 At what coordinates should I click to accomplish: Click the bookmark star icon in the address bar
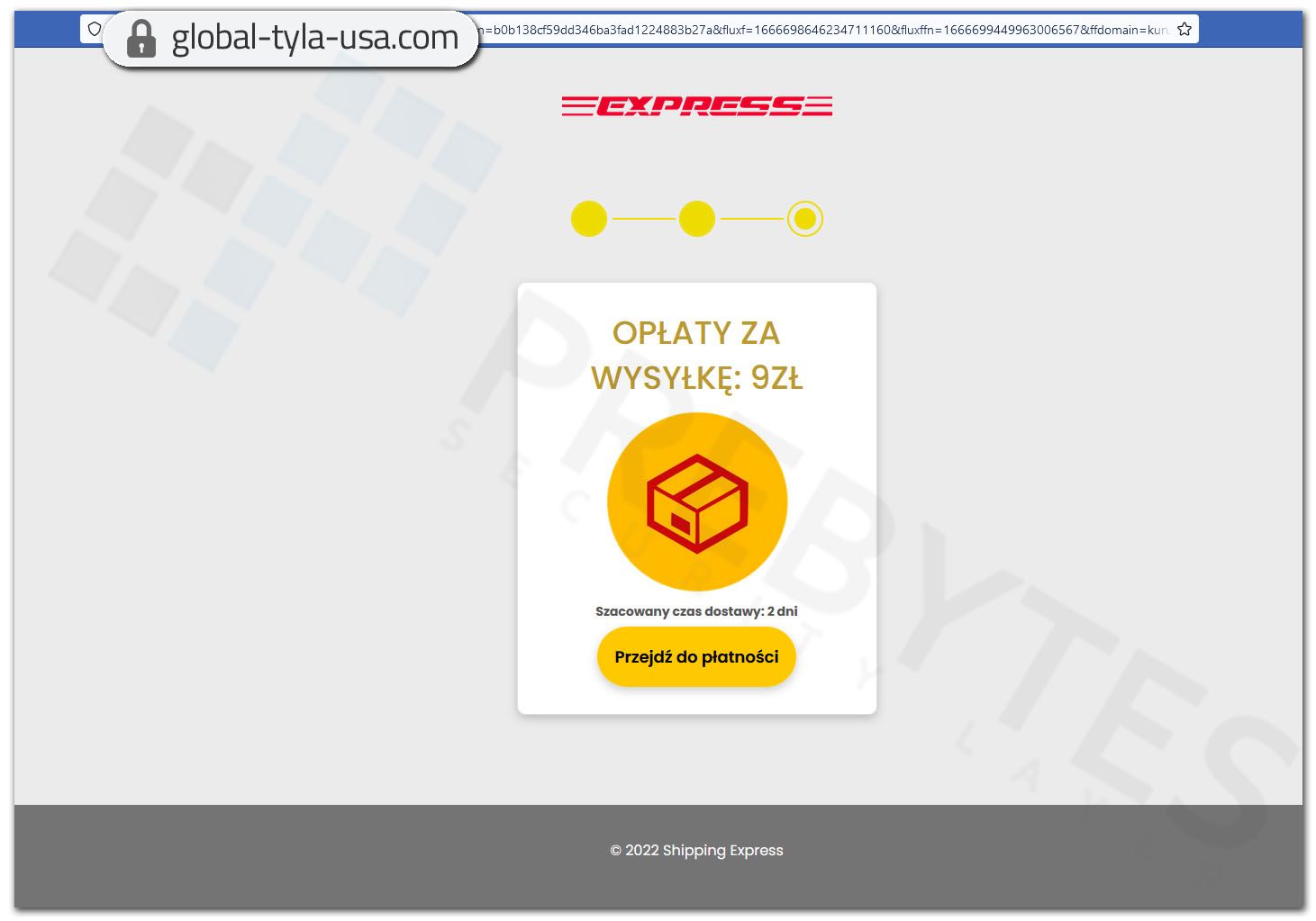click(x=1184, y=30)
